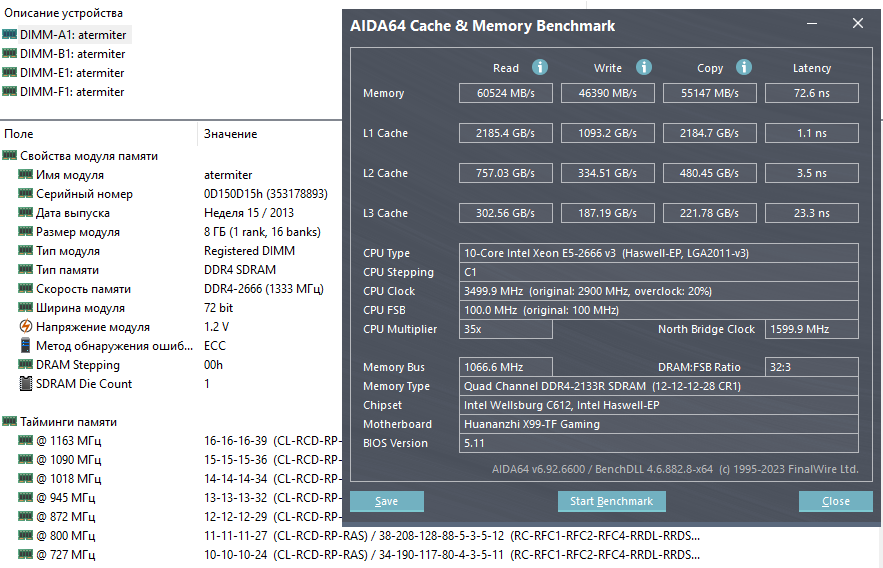
Task: Click the Memory Bus value 1066.6 MHz
Action: [x=506, y=367]
